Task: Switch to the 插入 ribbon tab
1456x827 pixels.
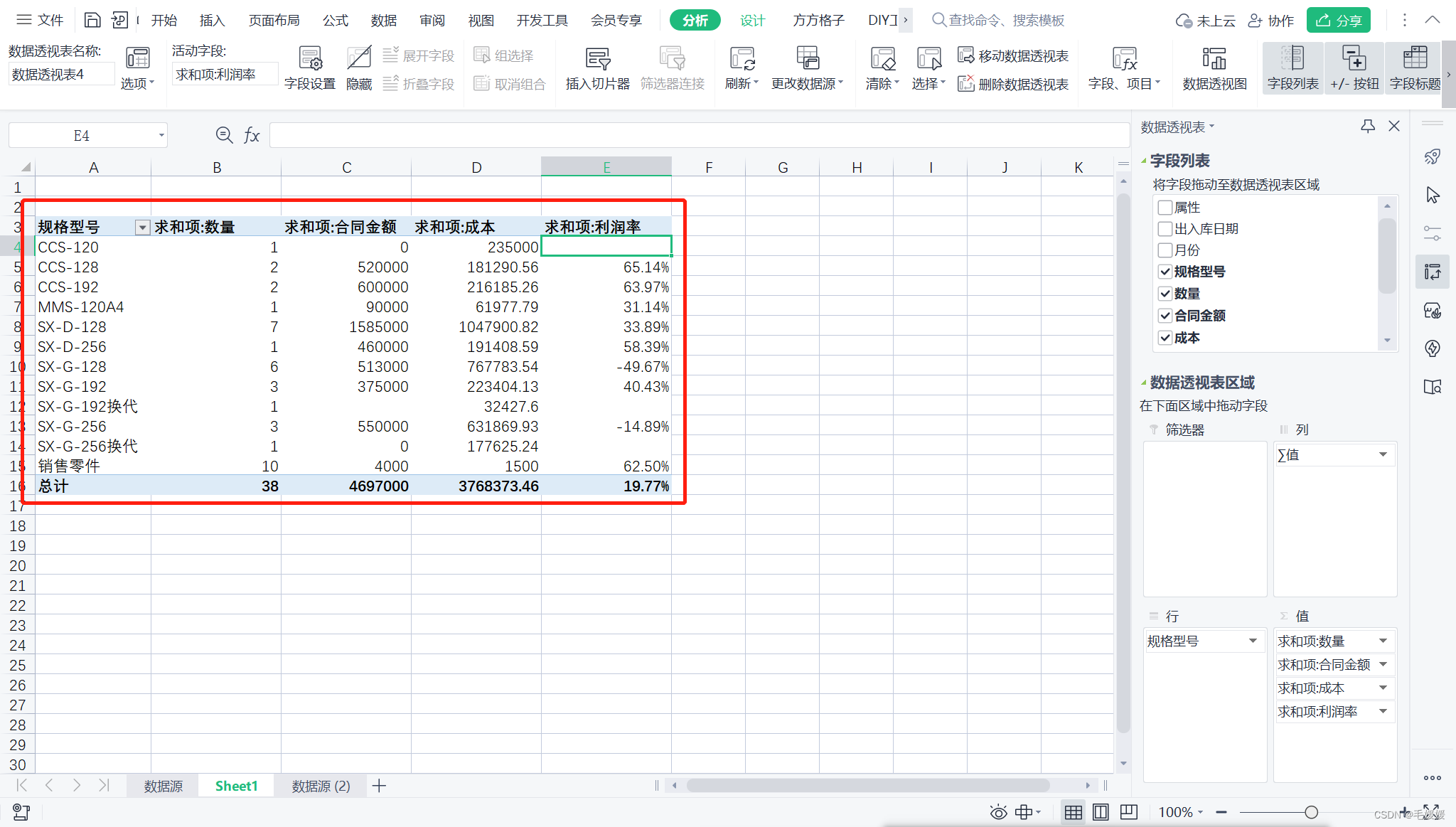Action: 212,20
